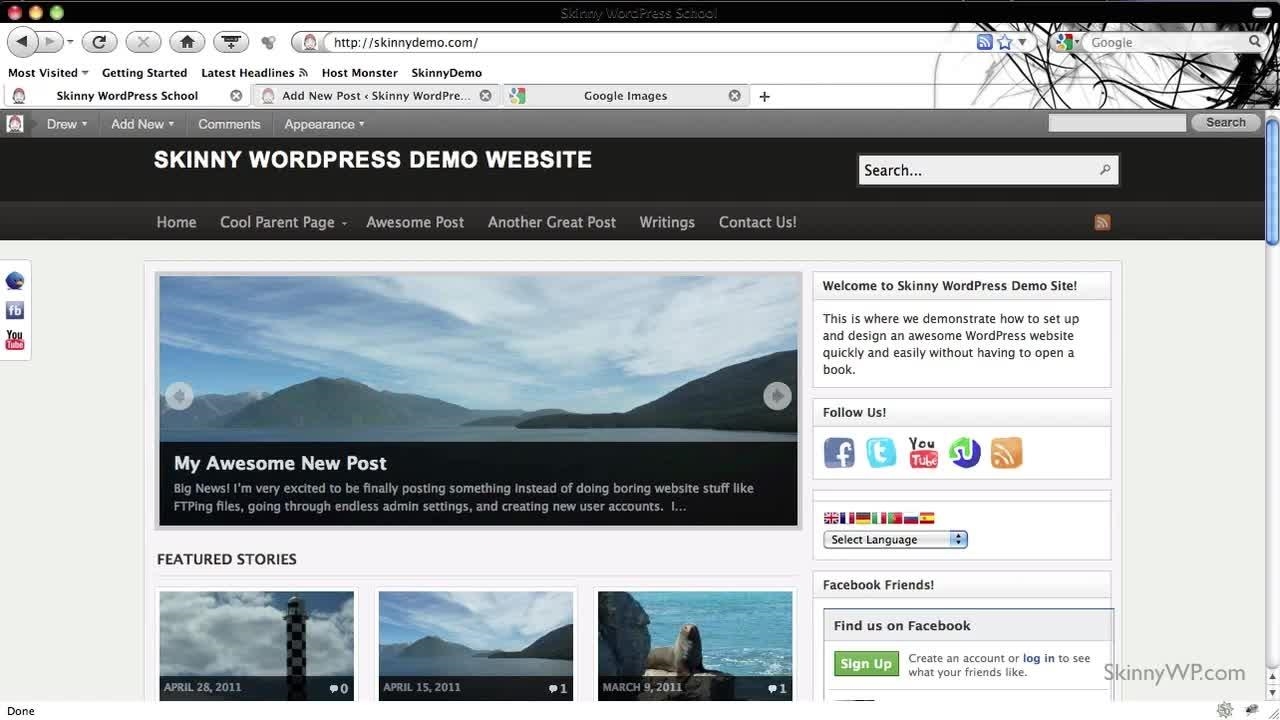The image size is (1280, 720).
Task: Click the browser home button
Action: tap(187, 42)
